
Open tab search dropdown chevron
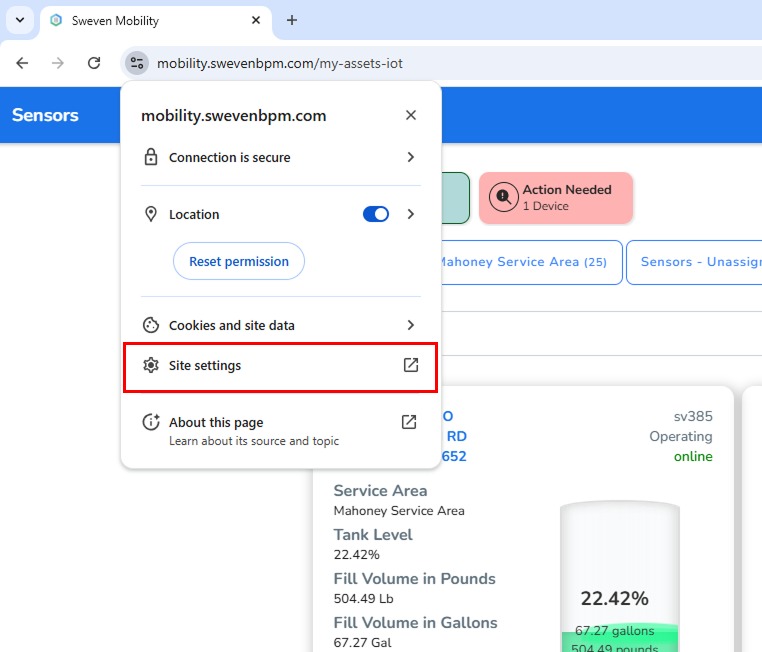click(20, 20)
